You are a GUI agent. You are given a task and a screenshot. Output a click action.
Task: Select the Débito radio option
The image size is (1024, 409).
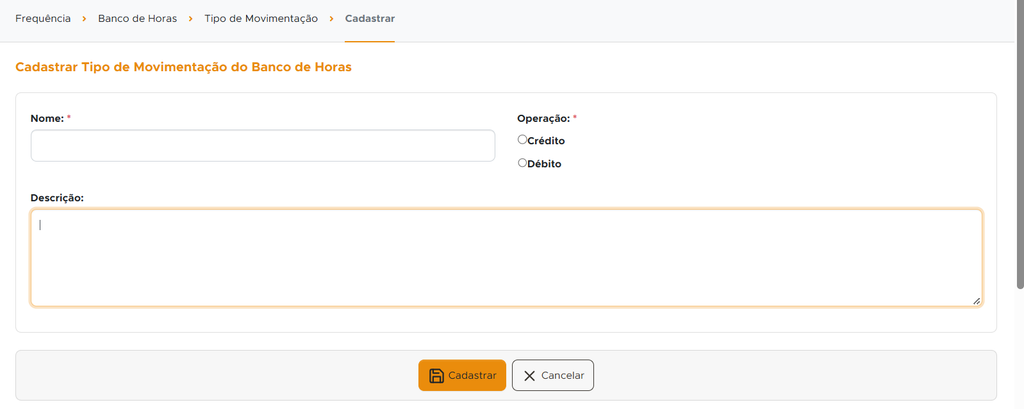pyautogui.click(x=522, y=163)
